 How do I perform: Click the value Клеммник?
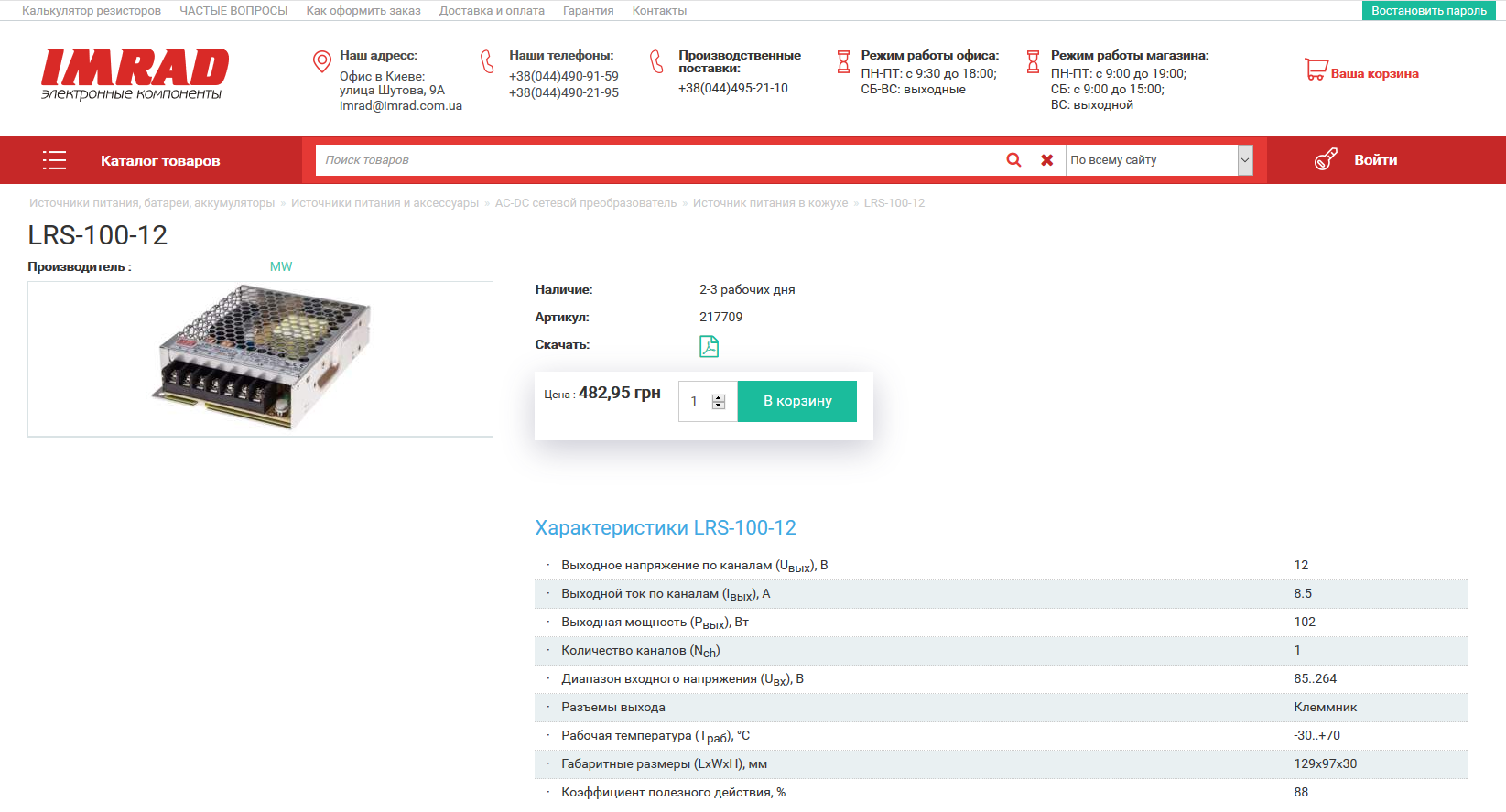(1326, 707)
